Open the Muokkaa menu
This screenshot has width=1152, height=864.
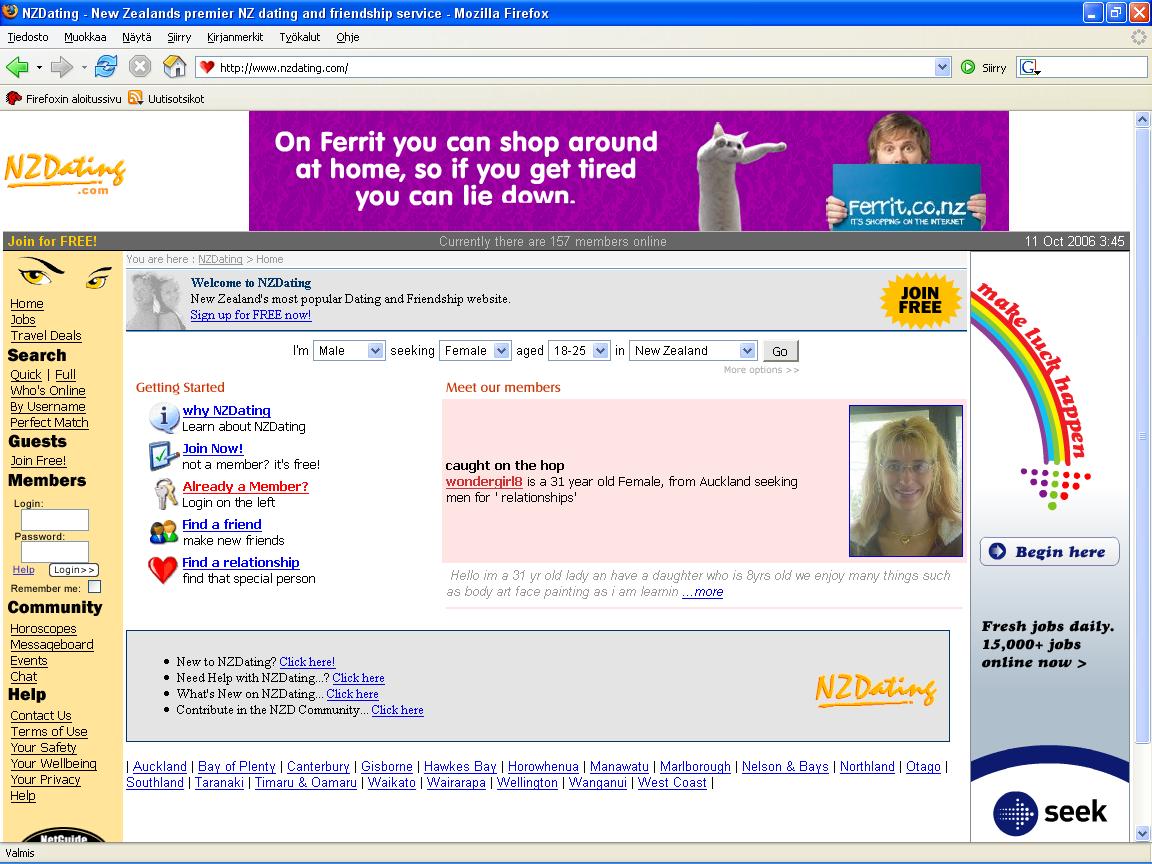tap(85, 37)
